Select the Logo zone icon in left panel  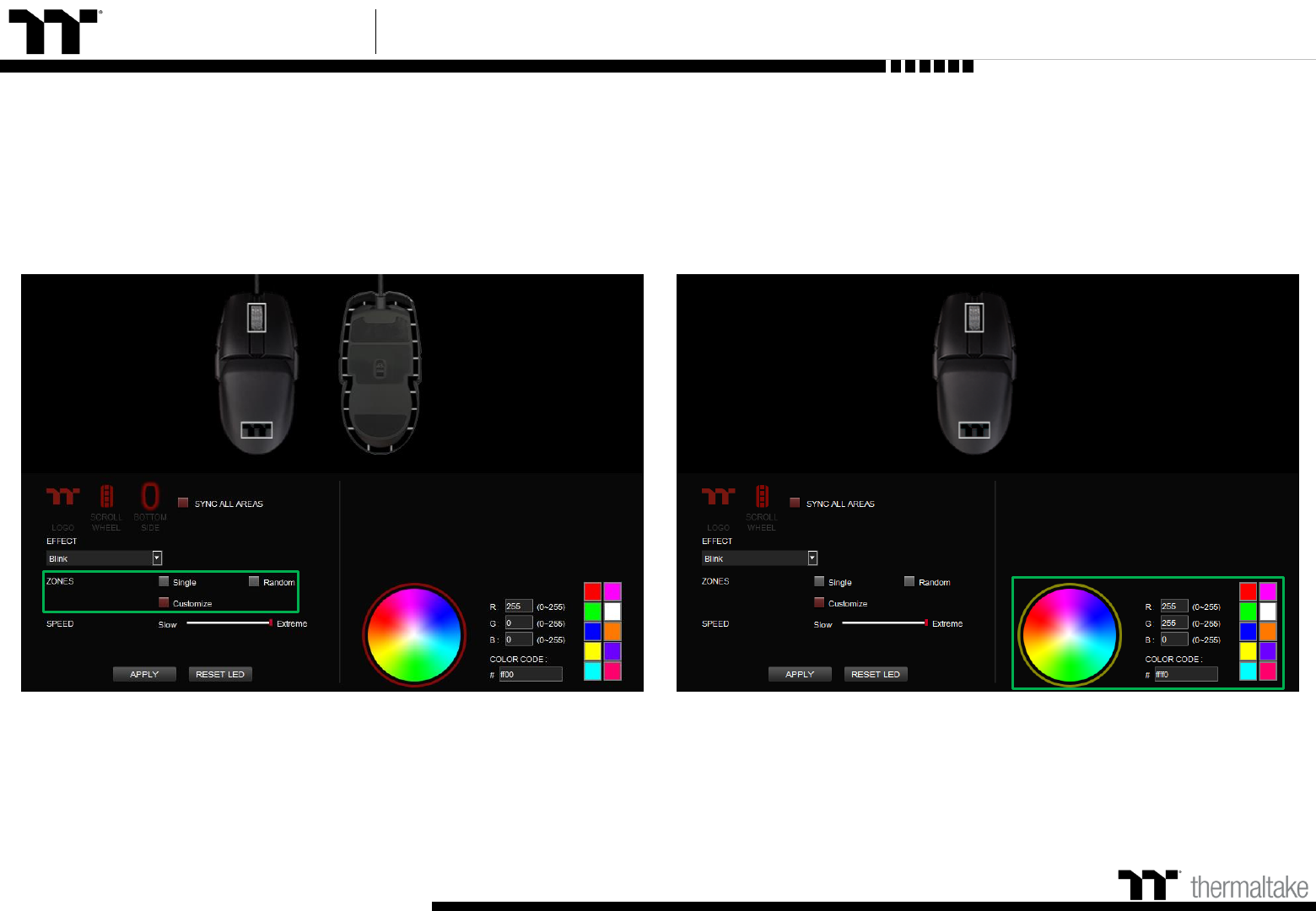tap(62, 497)
